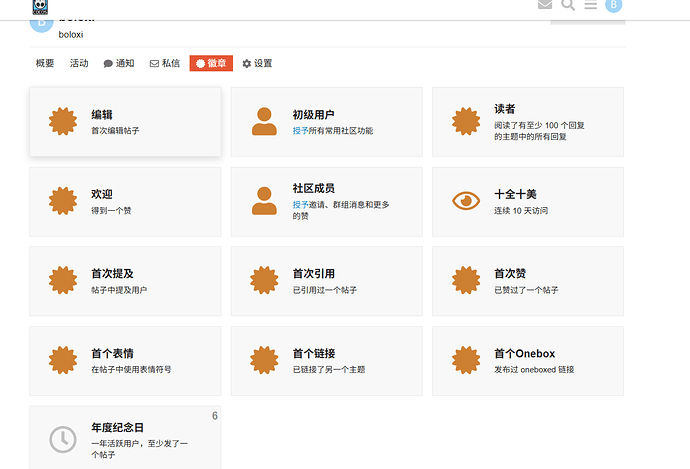Open the 通知 tab
This screenshot has width=690, height=469.
[x=119, y=63]
